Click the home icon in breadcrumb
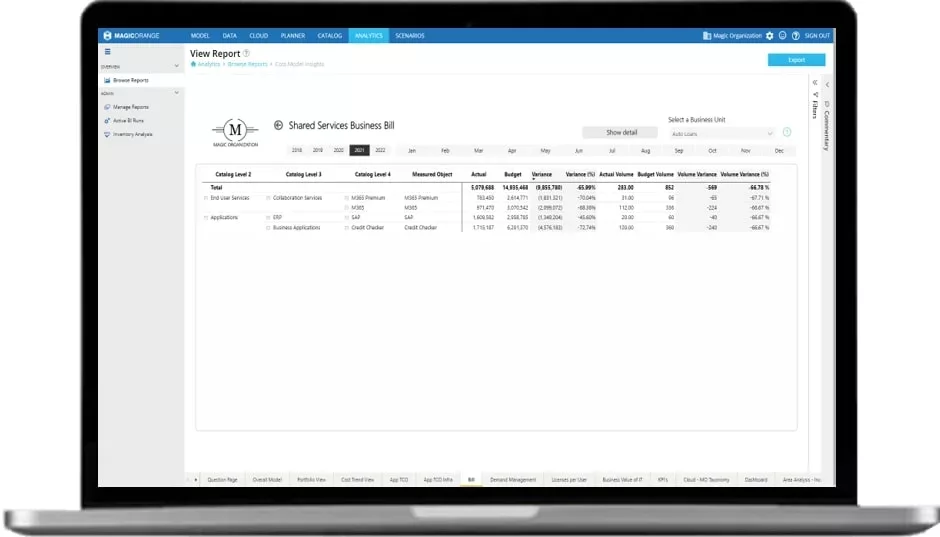The image size is (940, 537). pyautogui.click(x=193, y=64)
